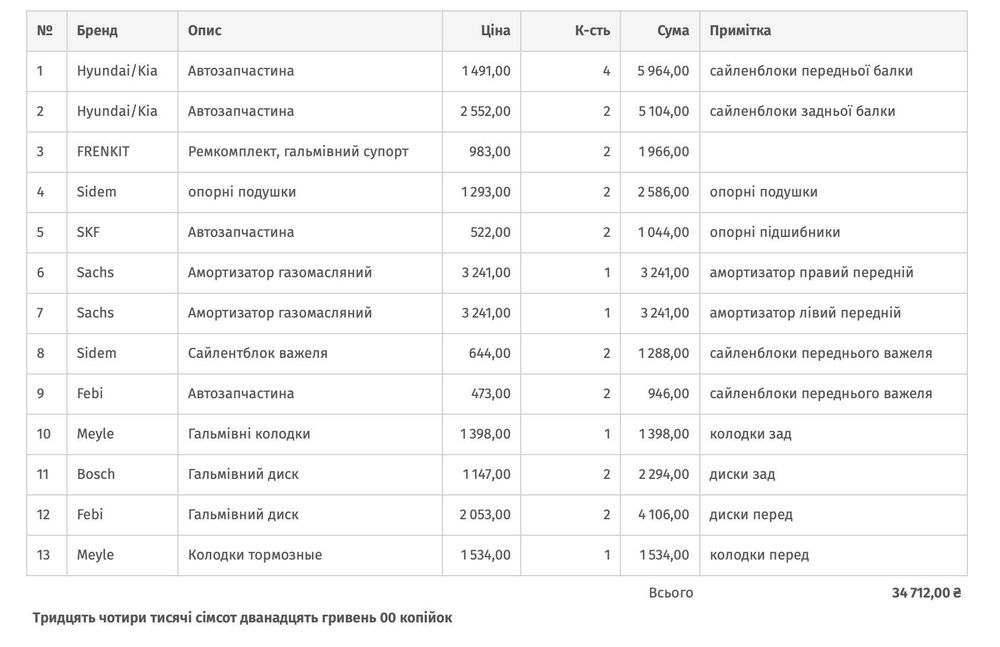Click the К-сть column header

(592, 31)
